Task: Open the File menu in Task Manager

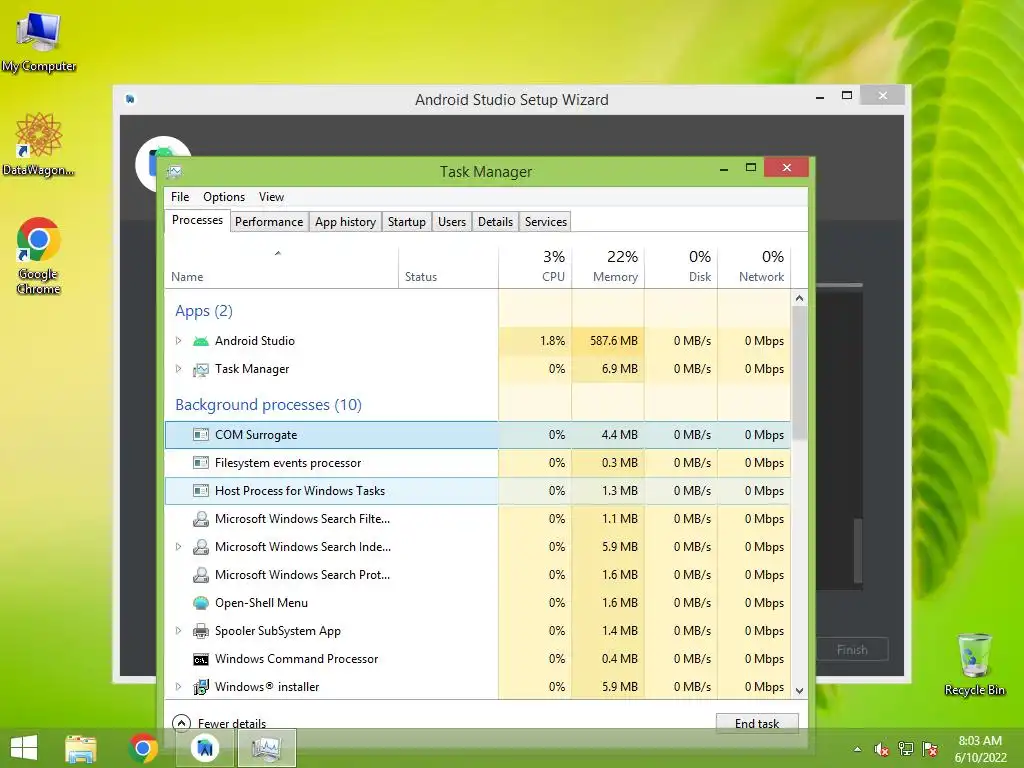Action: 180,197
